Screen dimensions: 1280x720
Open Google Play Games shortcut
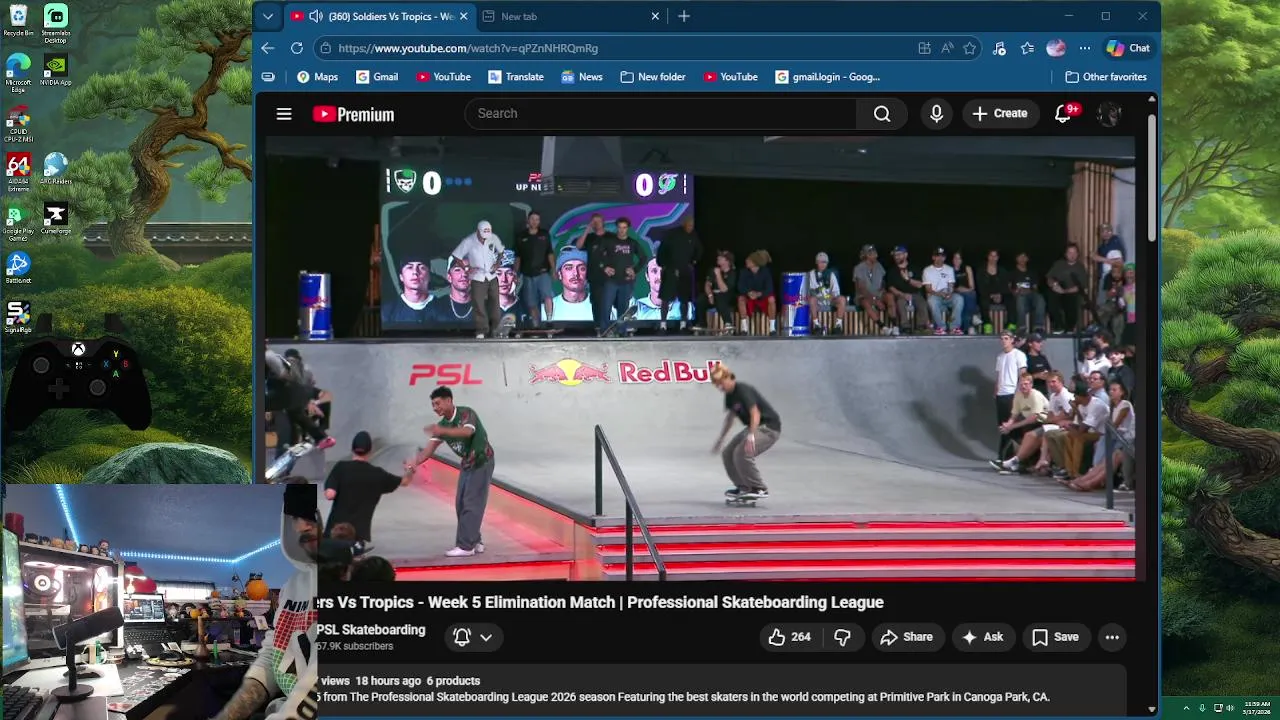(18, 223)
